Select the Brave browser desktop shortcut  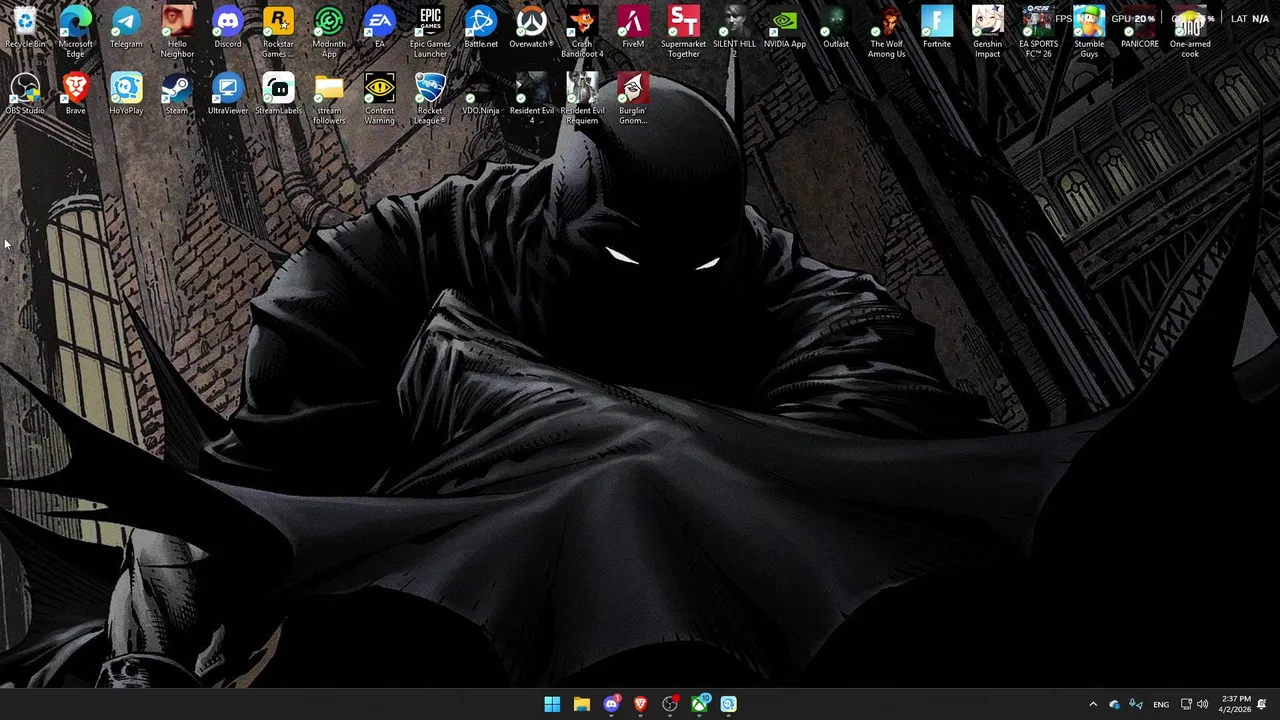[x=75, y=95]
